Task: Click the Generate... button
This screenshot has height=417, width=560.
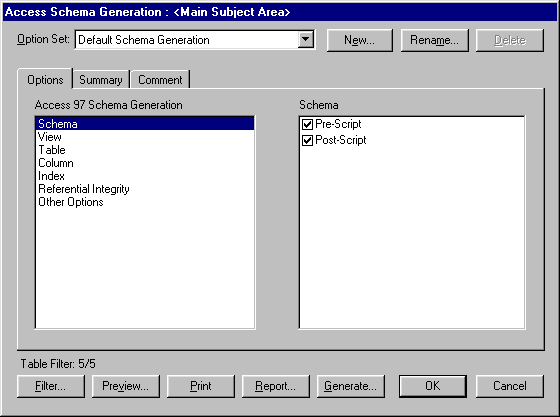Action: 350,386
